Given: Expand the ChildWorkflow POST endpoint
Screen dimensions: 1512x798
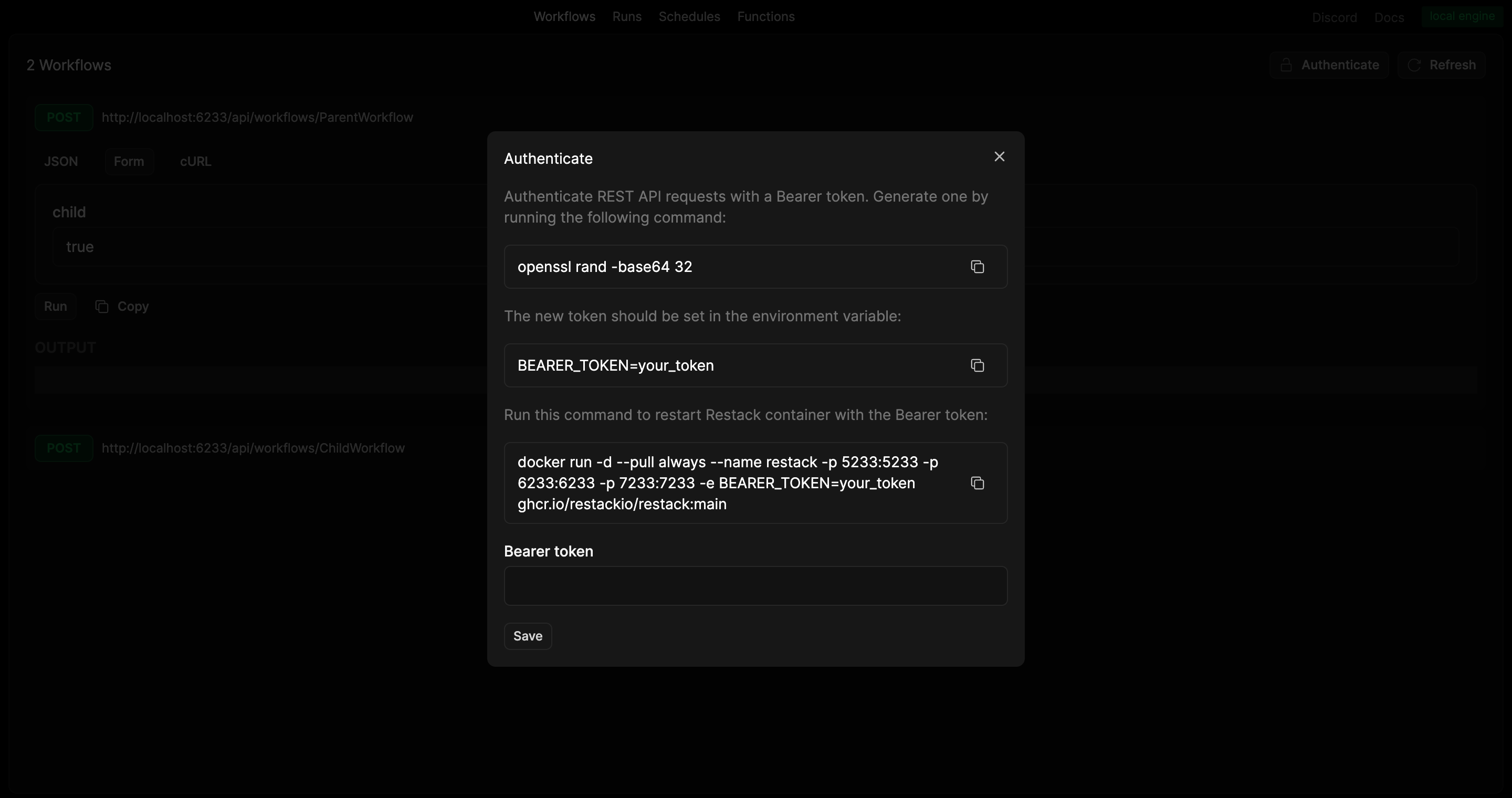Looking at the screenshot, I should coord(253,448).
